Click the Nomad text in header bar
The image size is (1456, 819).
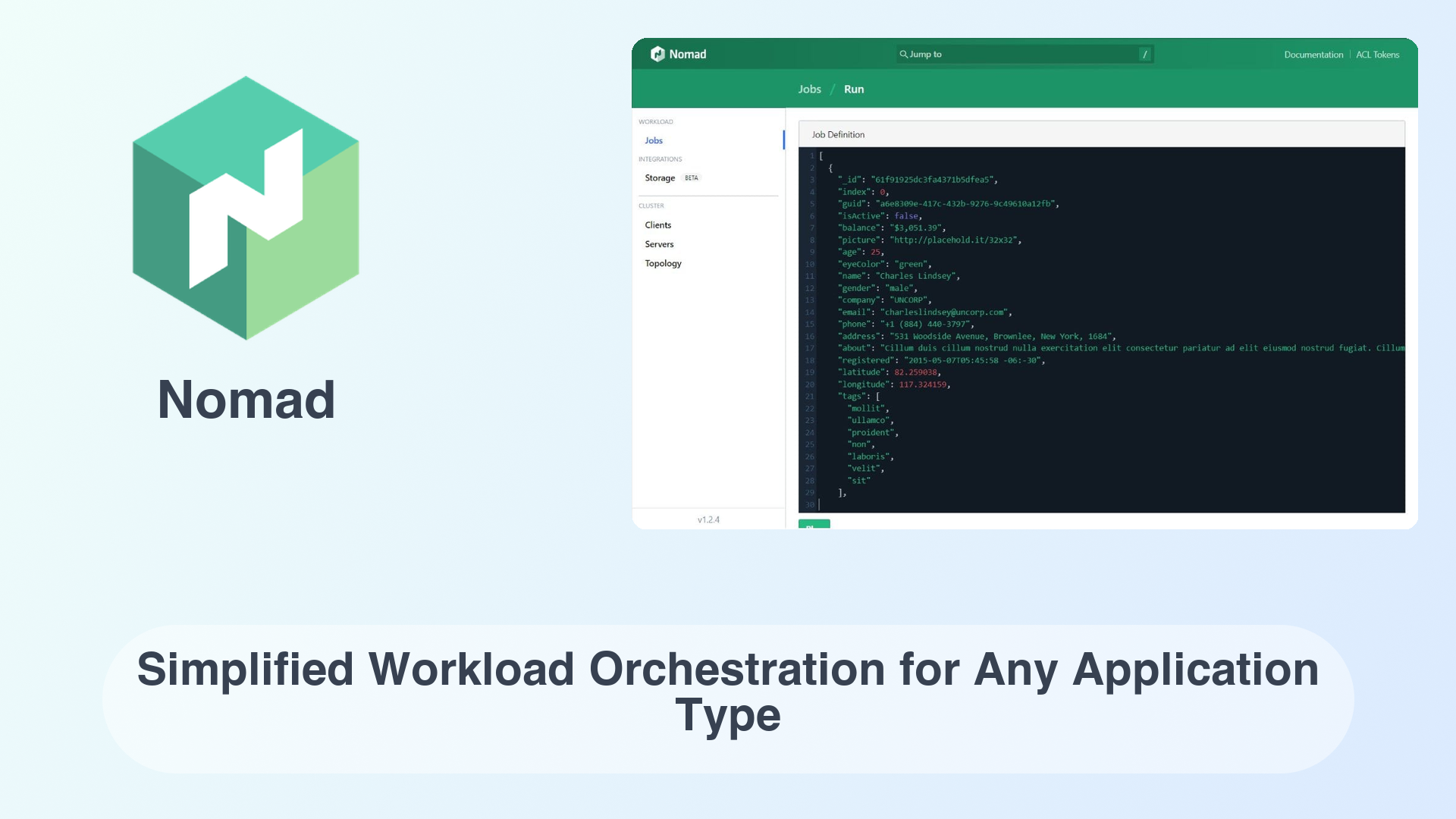coord(687,54)
